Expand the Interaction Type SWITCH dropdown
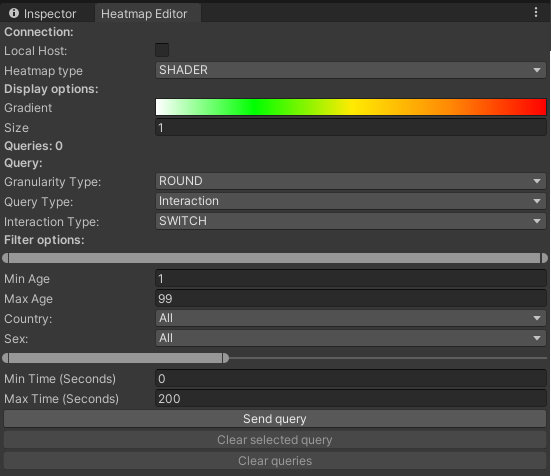551x476 pixels. tap(351, 221)
